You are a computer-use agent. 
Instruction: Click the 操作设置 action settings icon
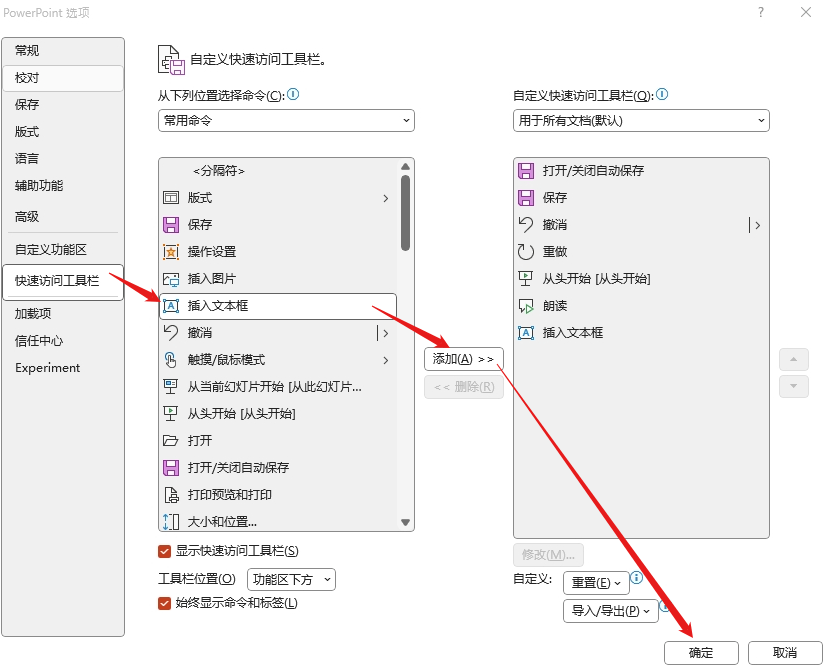[171, 252]
